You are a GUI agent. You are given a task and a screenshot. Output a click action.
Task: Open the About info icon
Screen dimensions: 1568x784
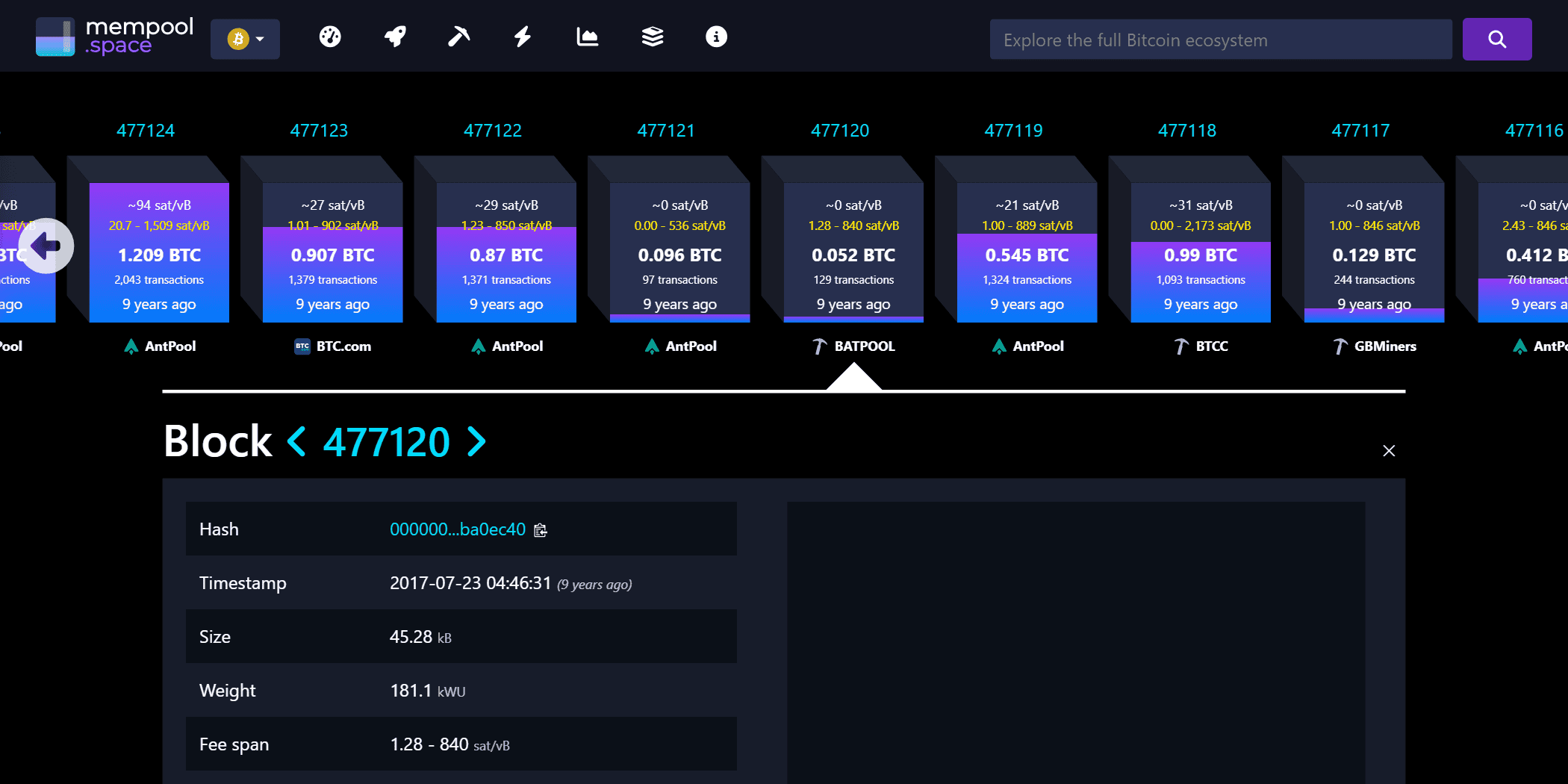click(716, 37)
